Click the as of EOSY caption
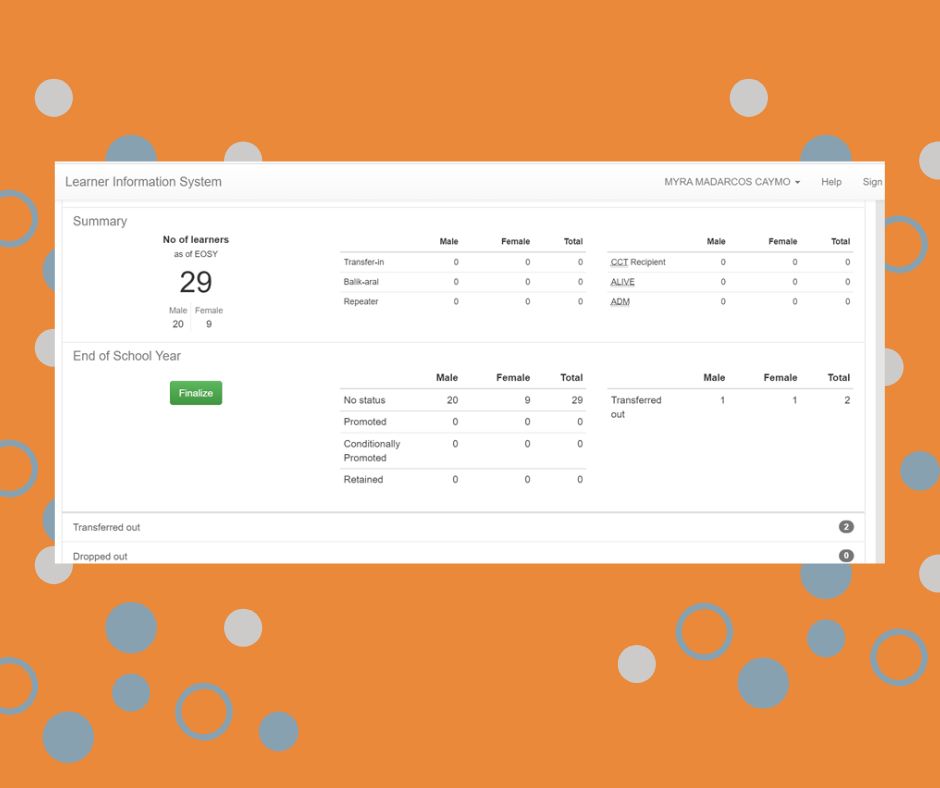 196,254
